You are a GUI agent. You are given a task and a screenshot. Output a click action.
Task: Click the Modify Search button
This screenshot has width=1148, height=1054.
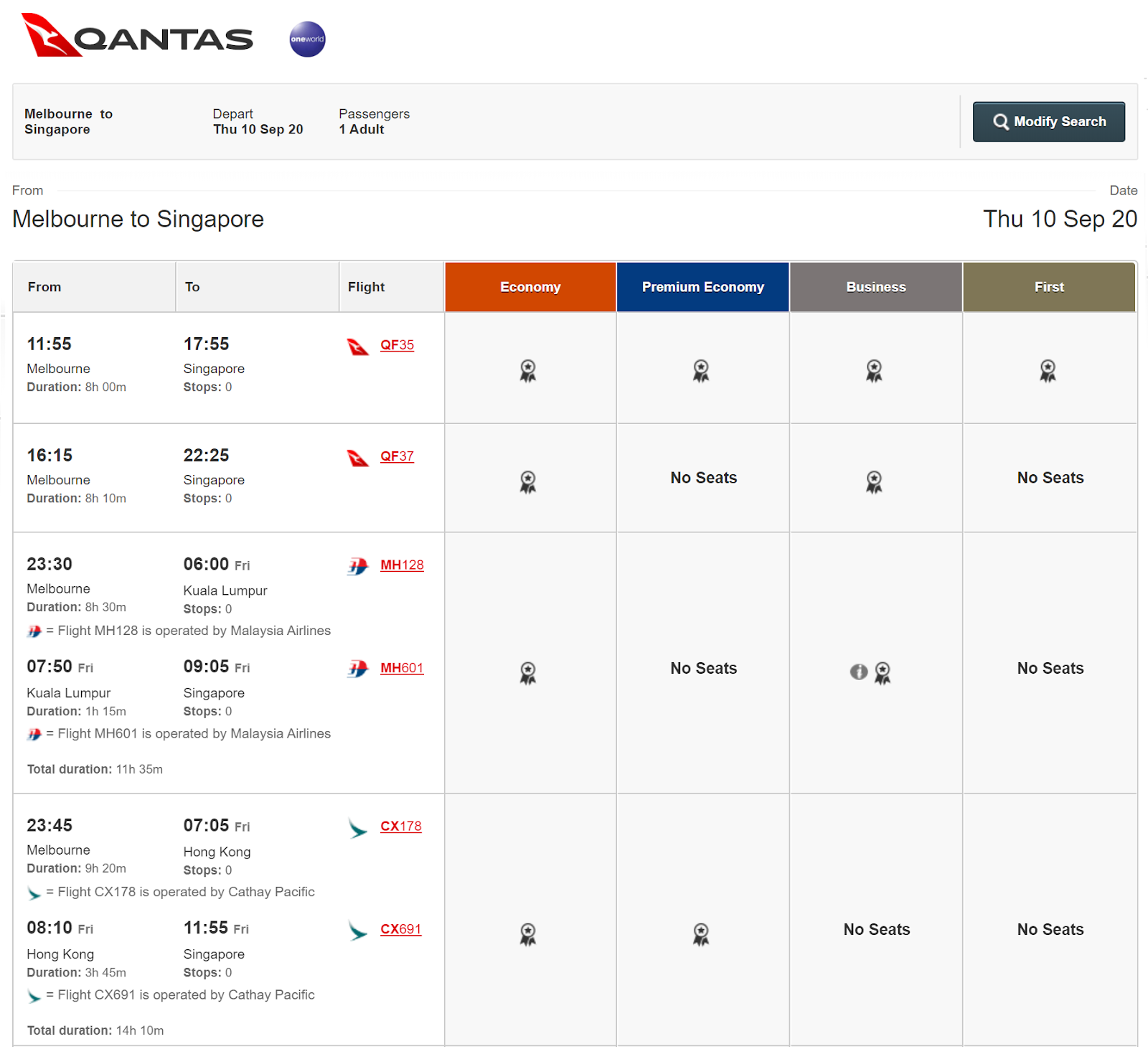pyautogui.click(x=1048, y=121)
